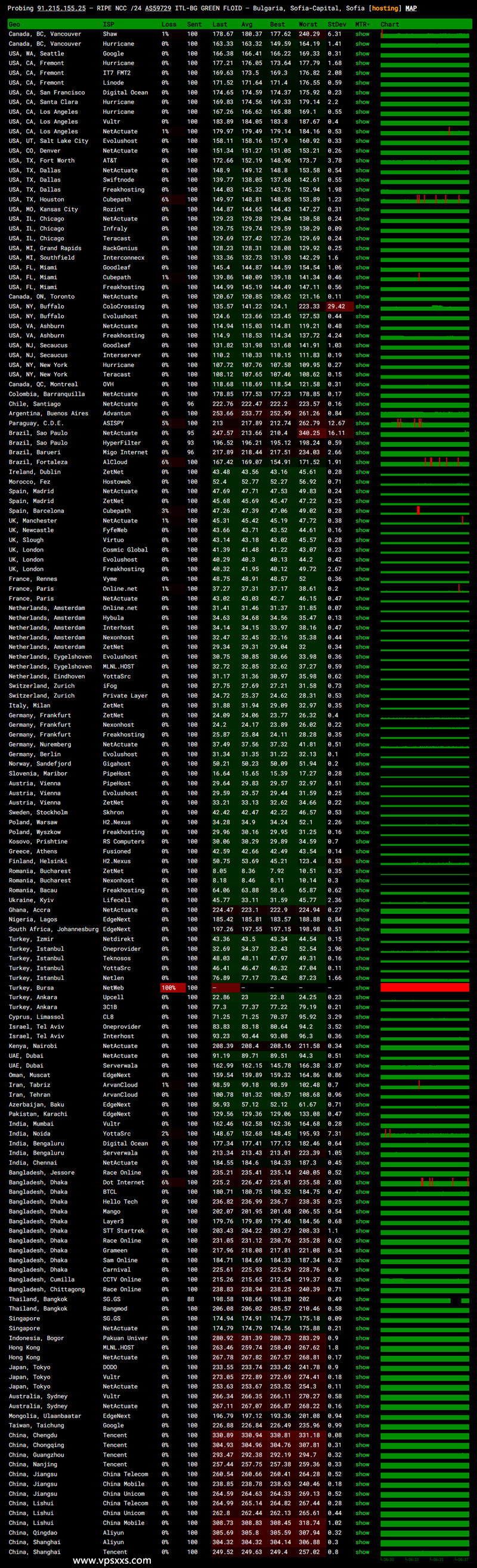Show MTR for San Francisco Digital Ocean
The image size is (477, 1568).
click(363, 92)
